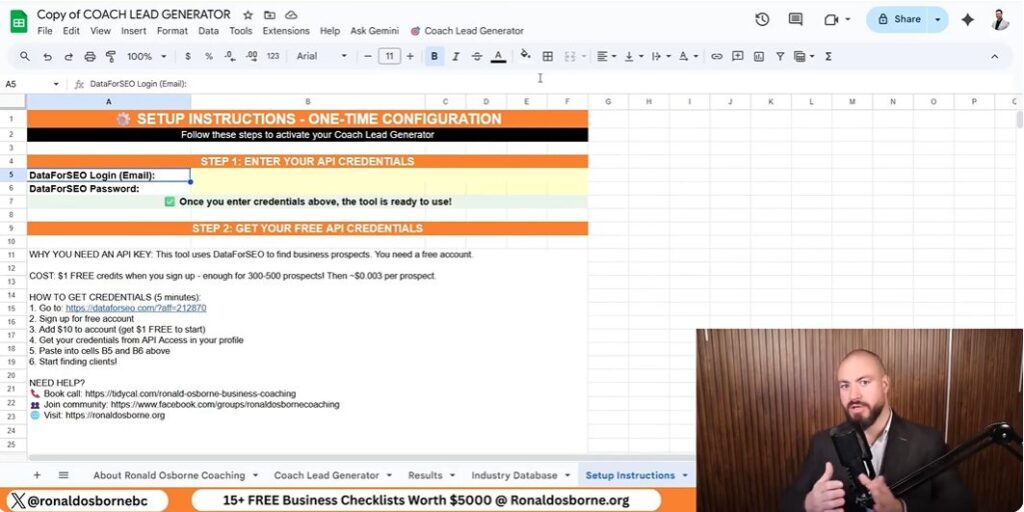The image size is (1024, 512).
Task: Create a filter
Action: click(x=780, y=57)
